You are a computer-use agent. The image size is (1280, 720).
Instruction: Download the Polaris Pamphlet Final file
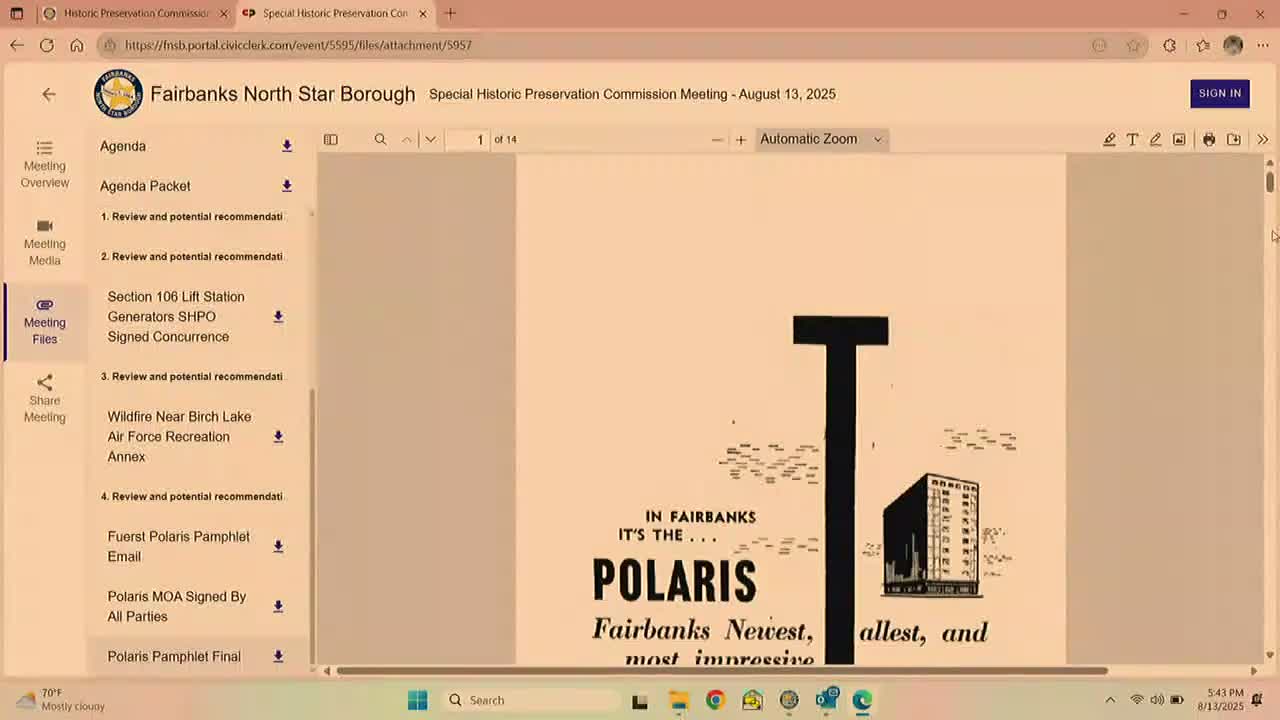[278, 657]
